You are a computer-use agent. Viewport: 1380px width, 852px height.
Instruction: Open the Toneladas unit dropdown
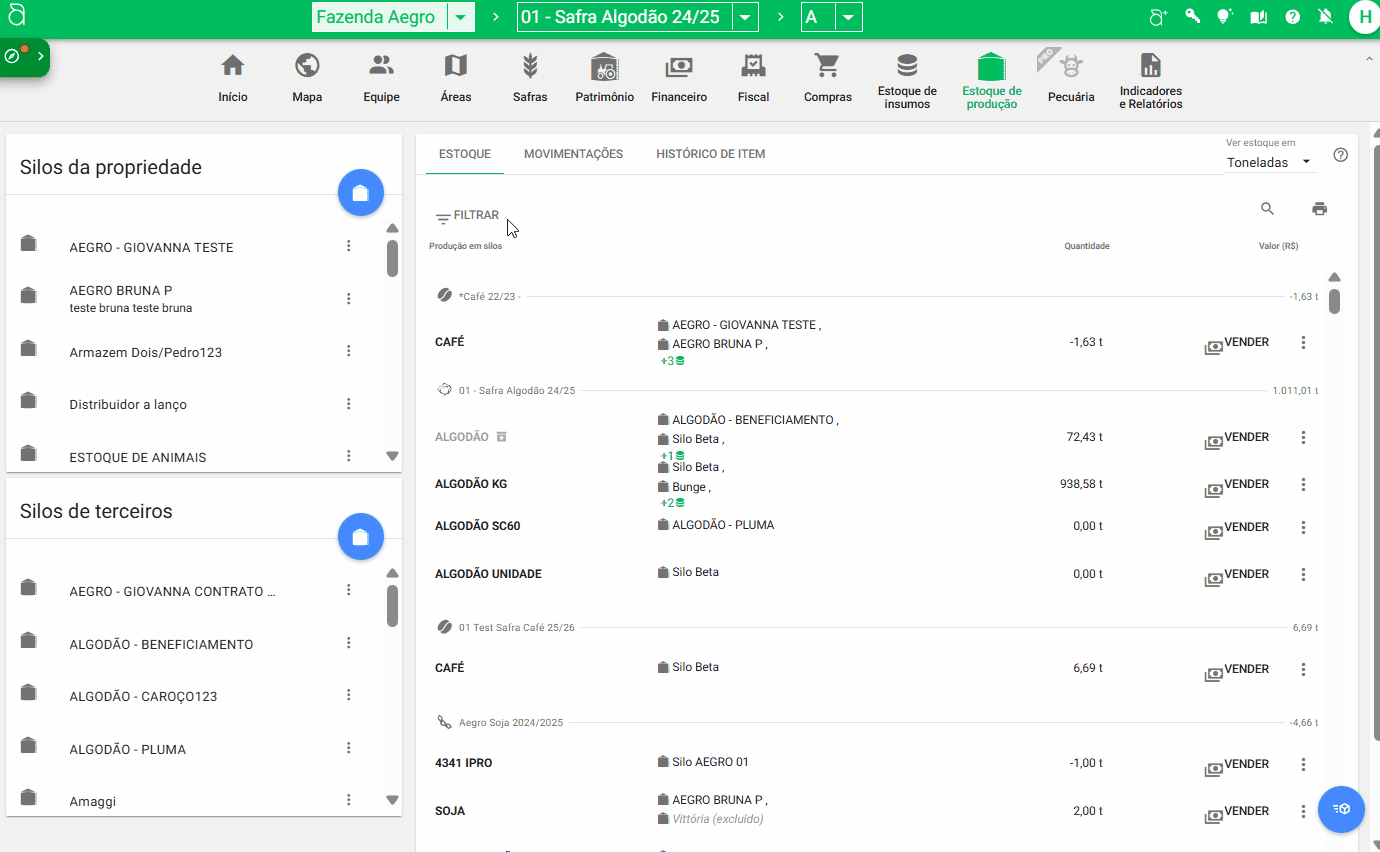point(1270,162)
